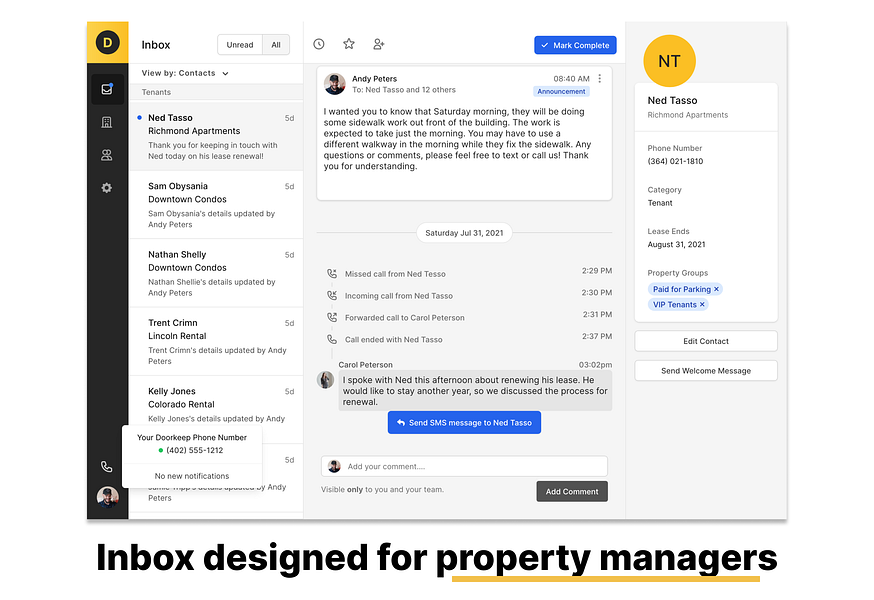Click No new notifications text
This screenshot has height=600, width=874.
(x=192, y=476)
